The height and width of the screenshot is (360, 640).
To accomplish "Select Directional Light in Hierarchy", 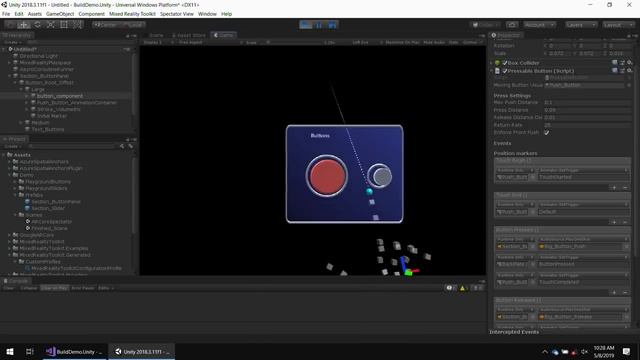I will (x=38, y=56).
